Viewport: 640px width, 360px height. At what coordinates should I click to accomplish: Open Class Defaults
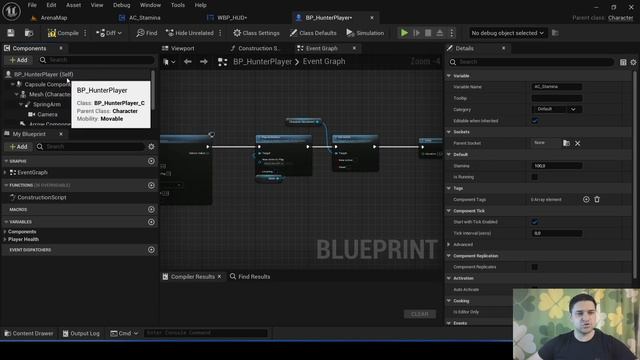tap(313, 33)
